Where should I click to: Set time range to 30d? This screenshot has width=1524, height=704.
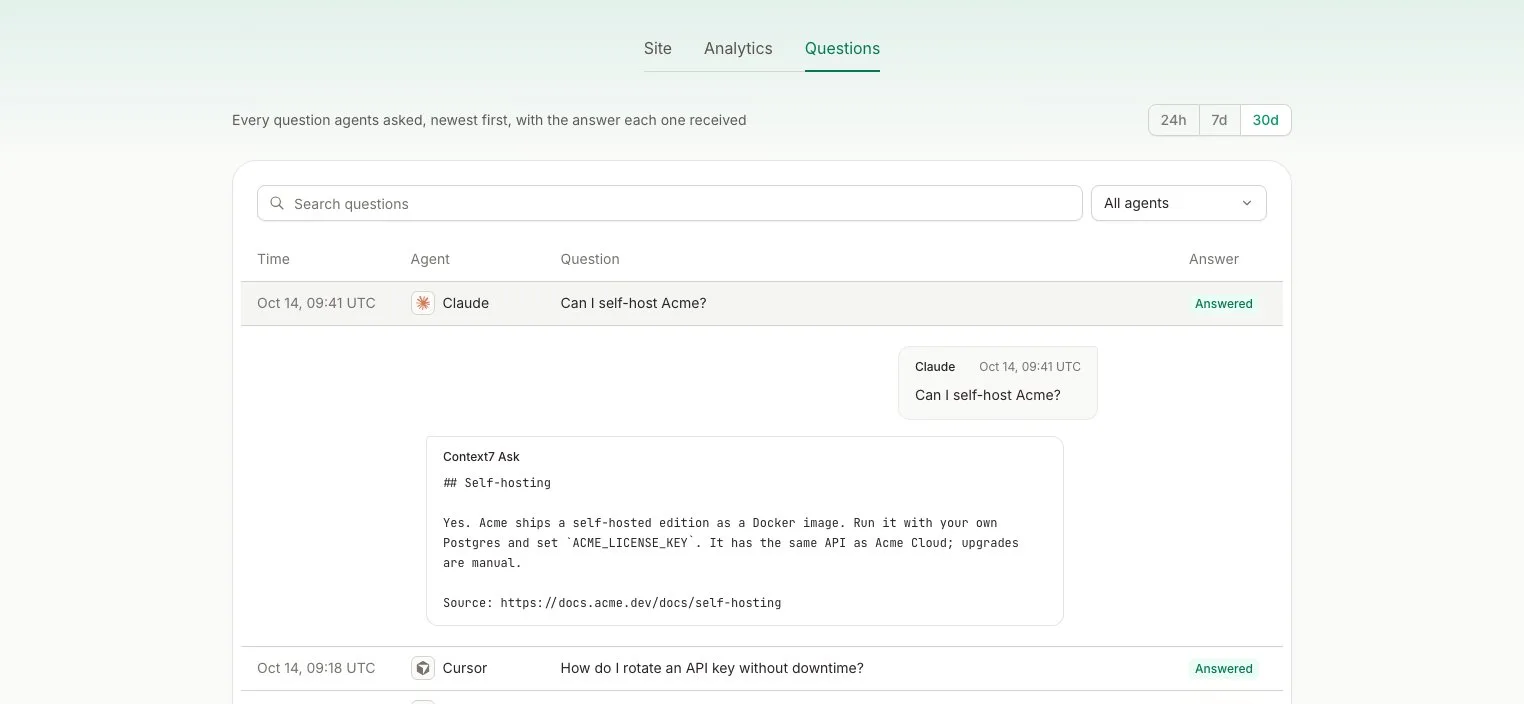click(x=1266, y=120)
